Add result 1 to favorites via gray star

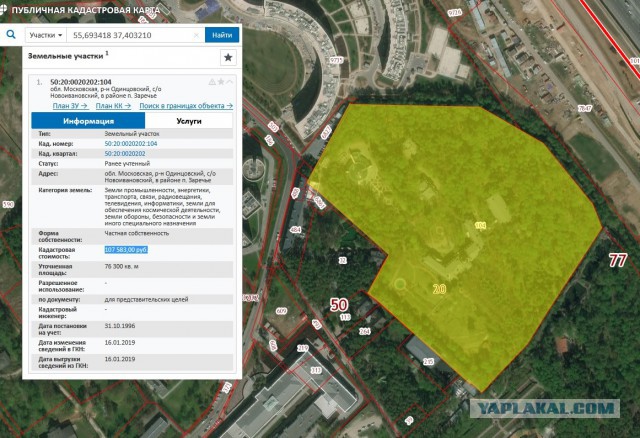pos(221,82)
